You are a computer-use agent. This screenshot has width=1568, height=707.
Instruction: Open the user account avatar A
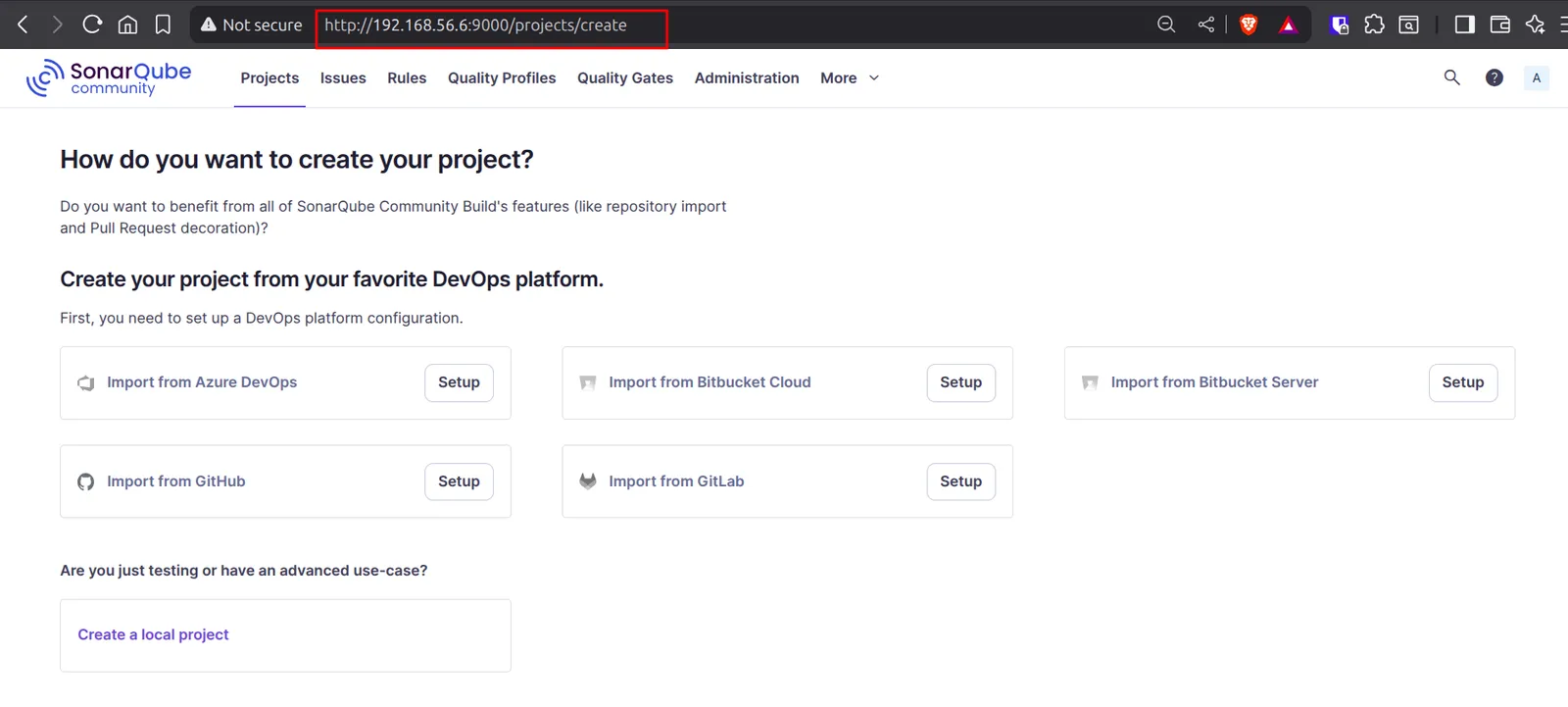coord(1537,77)
